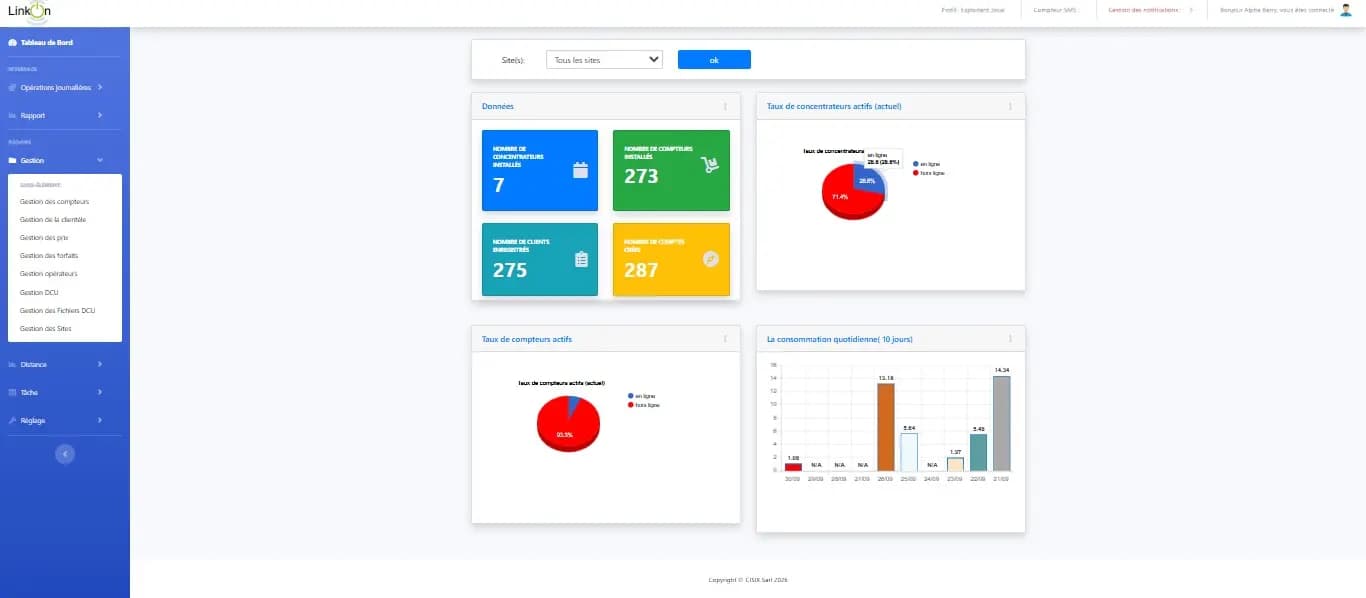
Task: Select the compteurs installés tile value 273
Action: [x=642, y=176]
